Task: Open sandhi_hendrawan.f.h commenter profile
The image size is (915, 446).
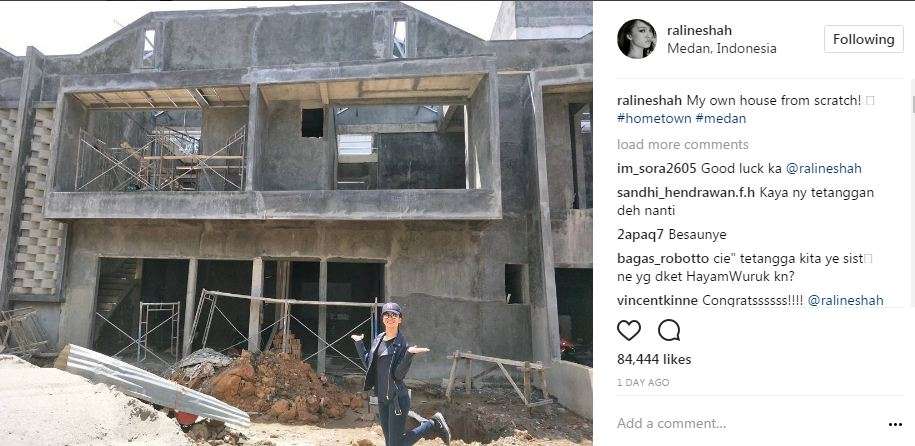Action: (x=687, y=193)
